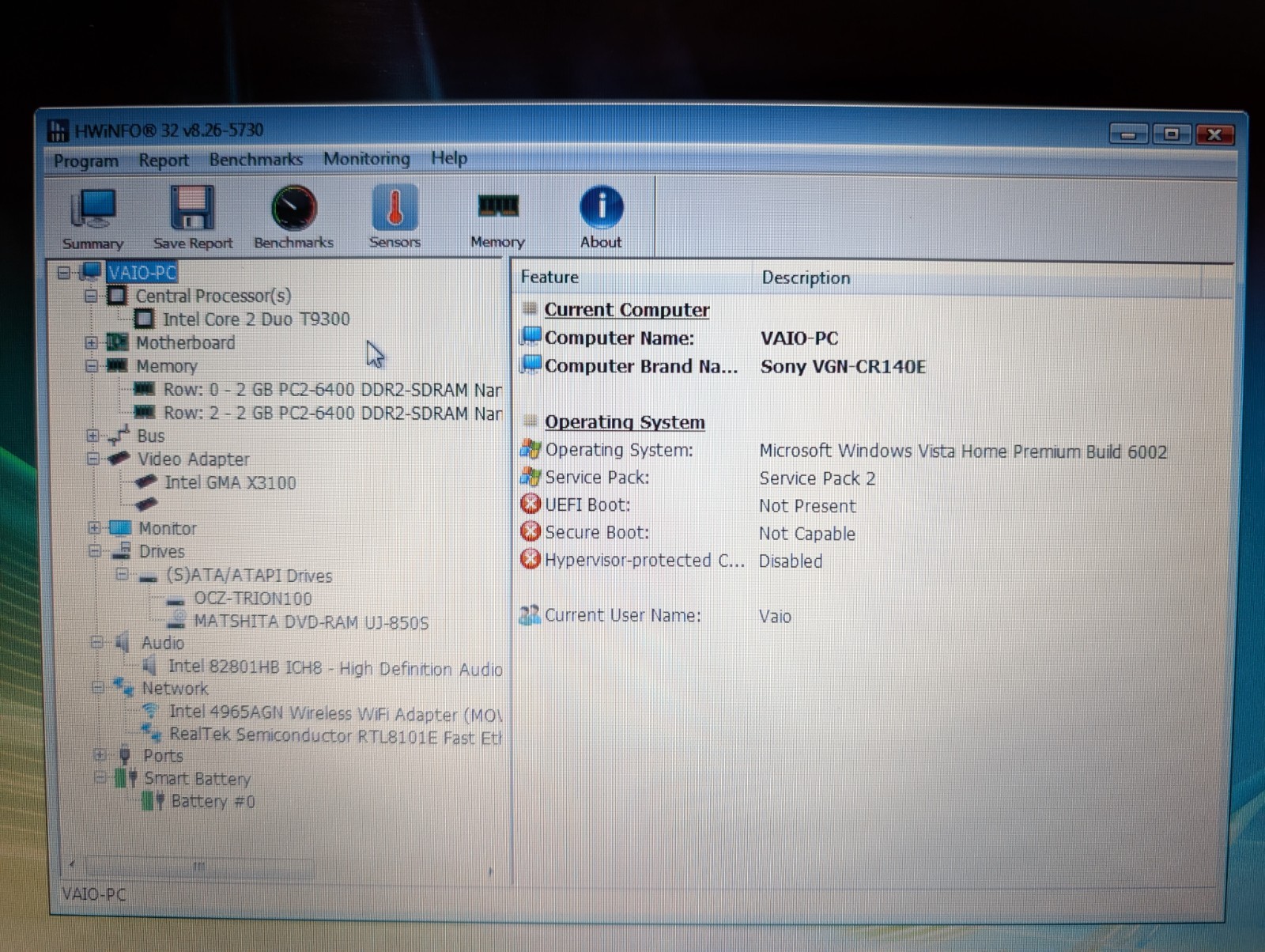Click the tree scrollbar left arrow
Screen dimensions: 1265x952
point(72,865)
